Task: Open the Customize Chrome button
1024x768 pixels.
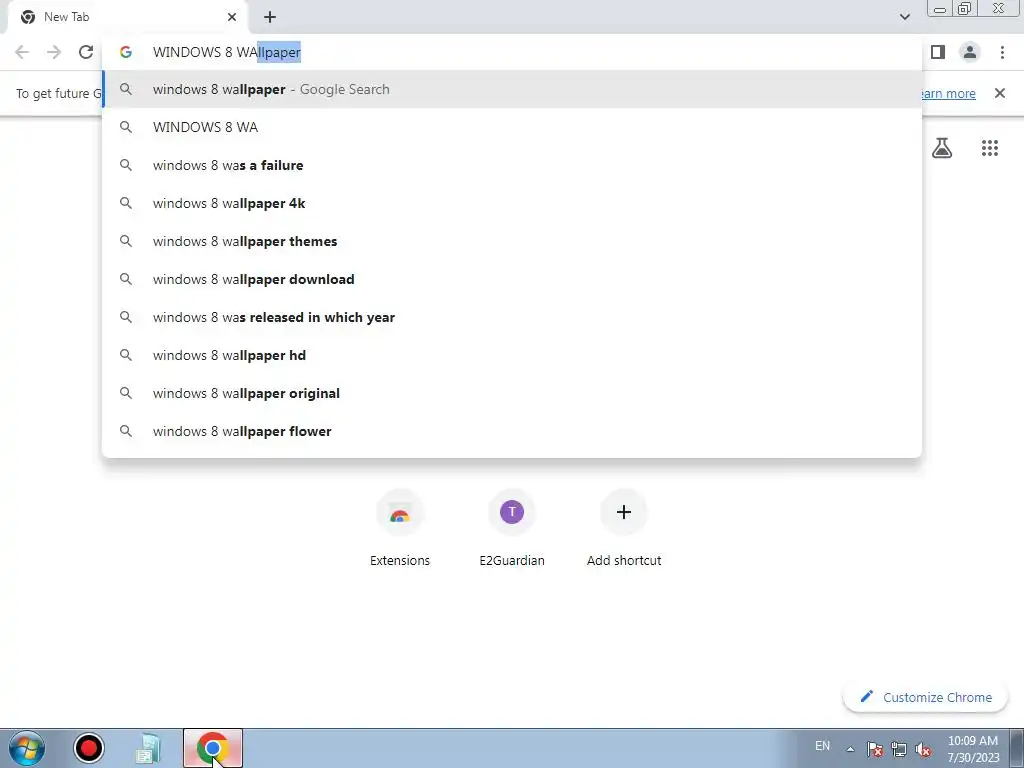Action: tap(926, 697)
